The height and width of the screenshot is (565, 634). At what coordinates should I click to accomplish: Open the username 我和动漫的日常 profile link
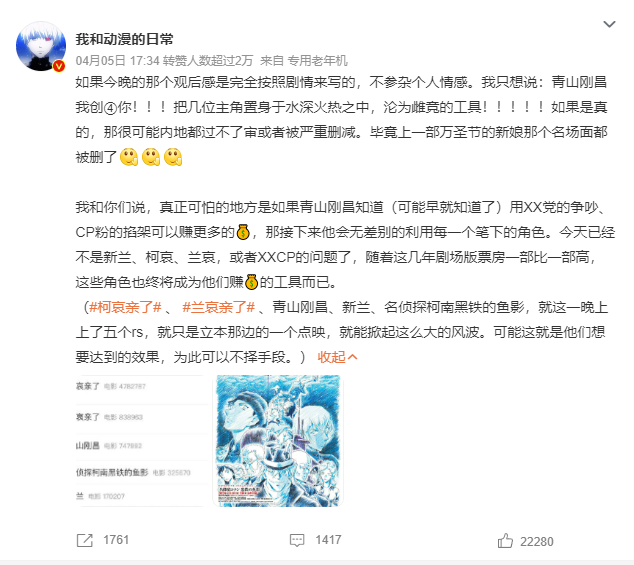click(124, 39)
